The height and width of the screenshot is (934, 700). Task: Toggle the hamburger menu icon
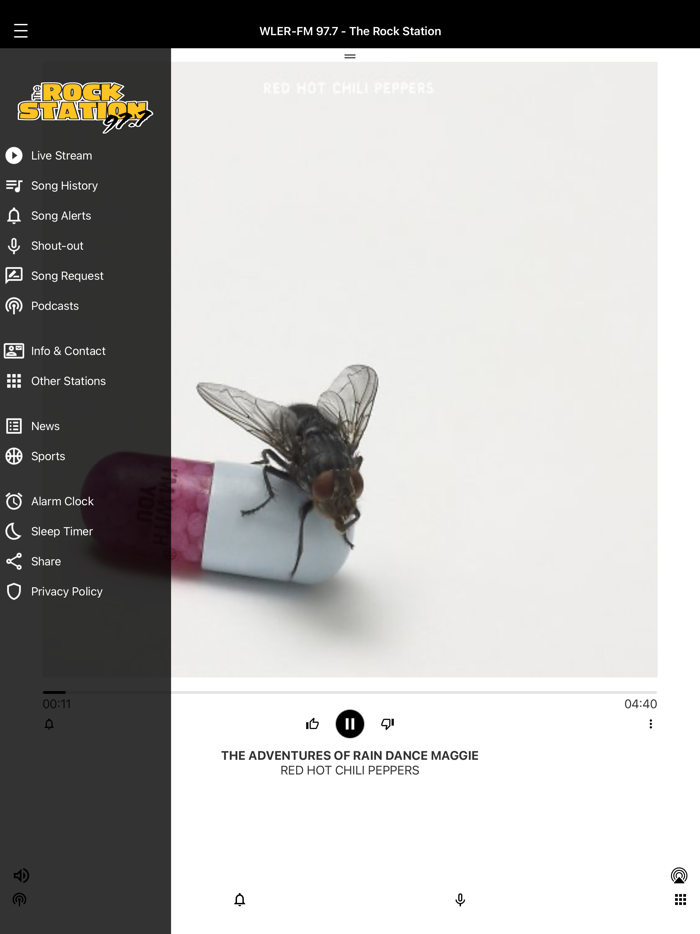21,30
